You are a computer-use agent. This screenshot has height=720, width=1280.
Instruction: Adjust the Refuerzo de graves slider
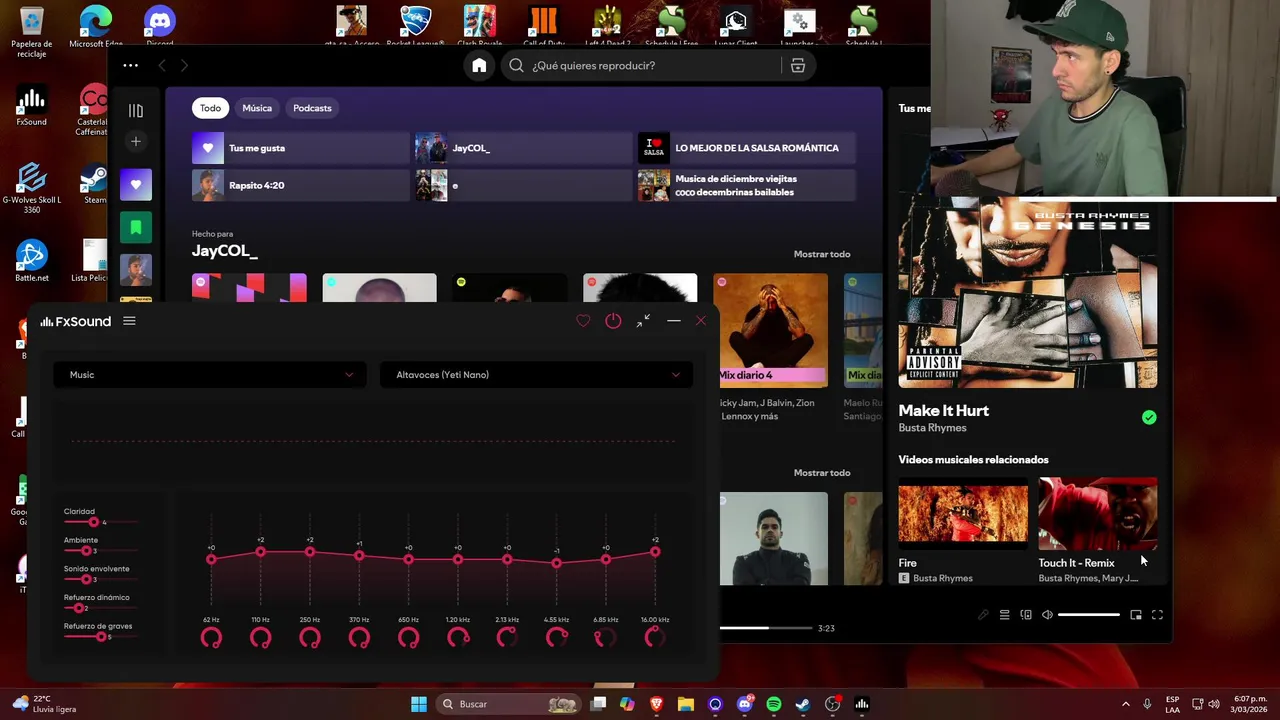(x=101, y=637)
